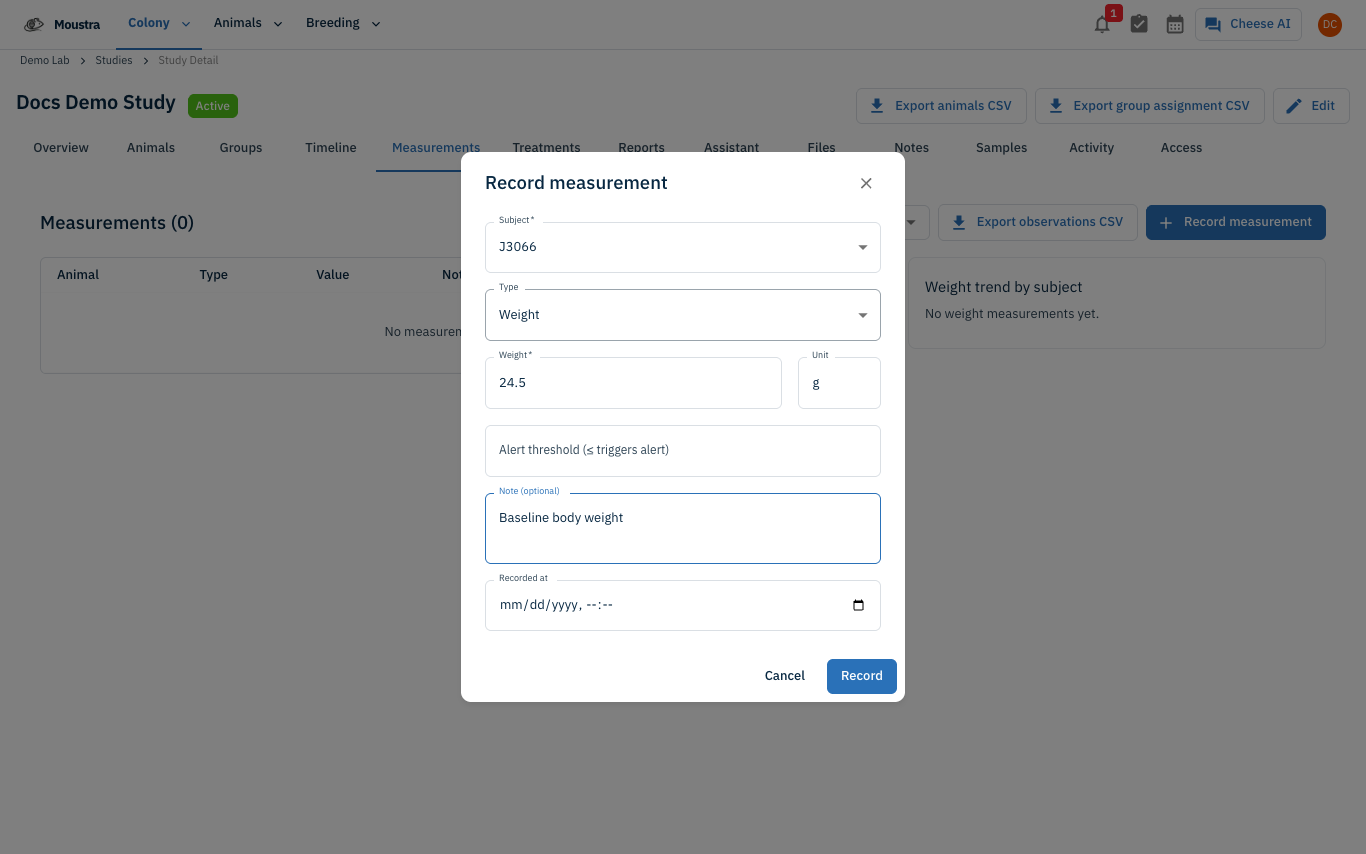Switch to the Animals study tab
The height and width of the screenshot is (854, 1366).
(x=151, y=148)
